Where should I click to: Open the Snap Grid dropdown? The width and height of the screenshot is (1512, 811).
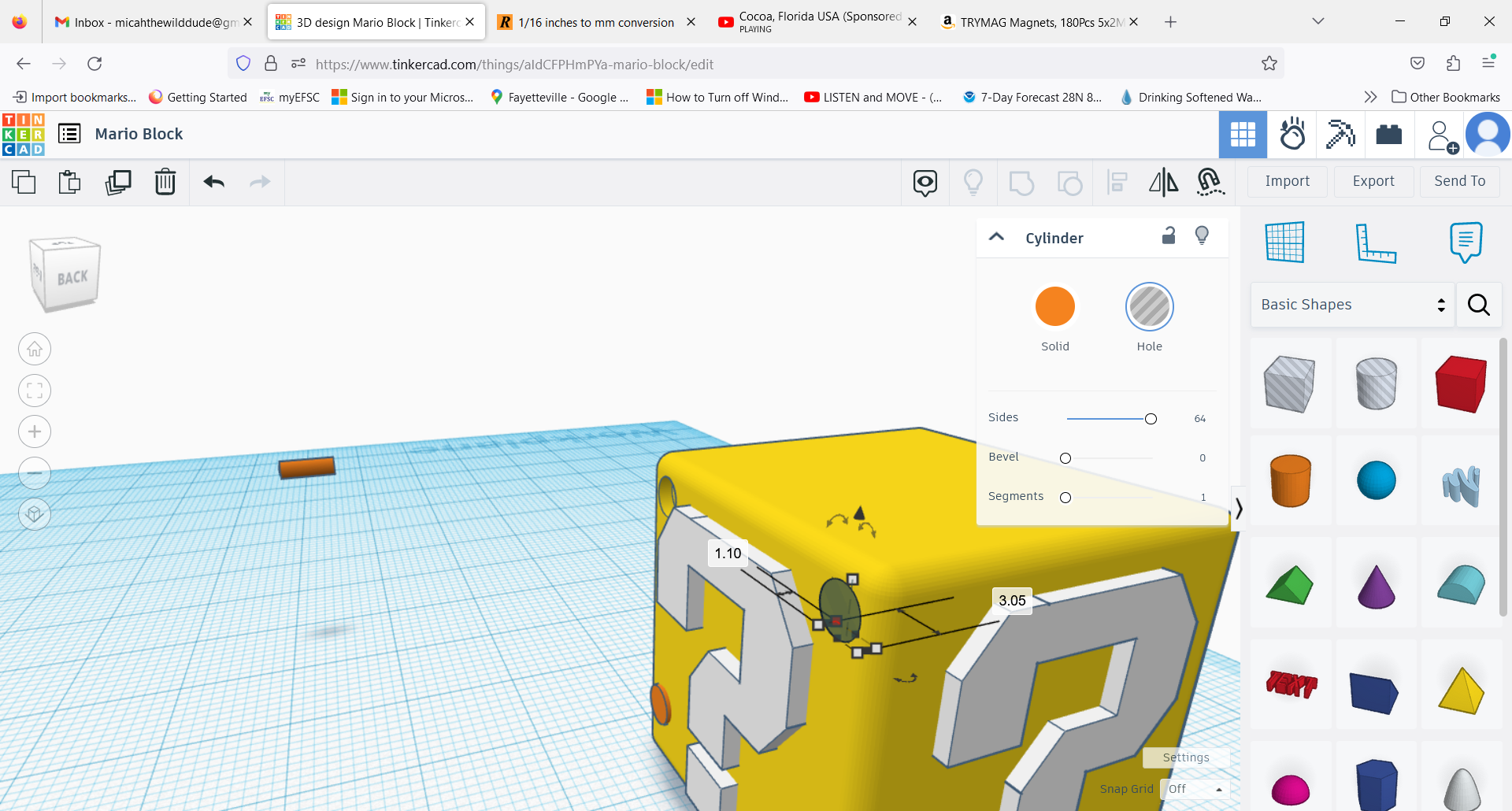tap(1195, 788)
